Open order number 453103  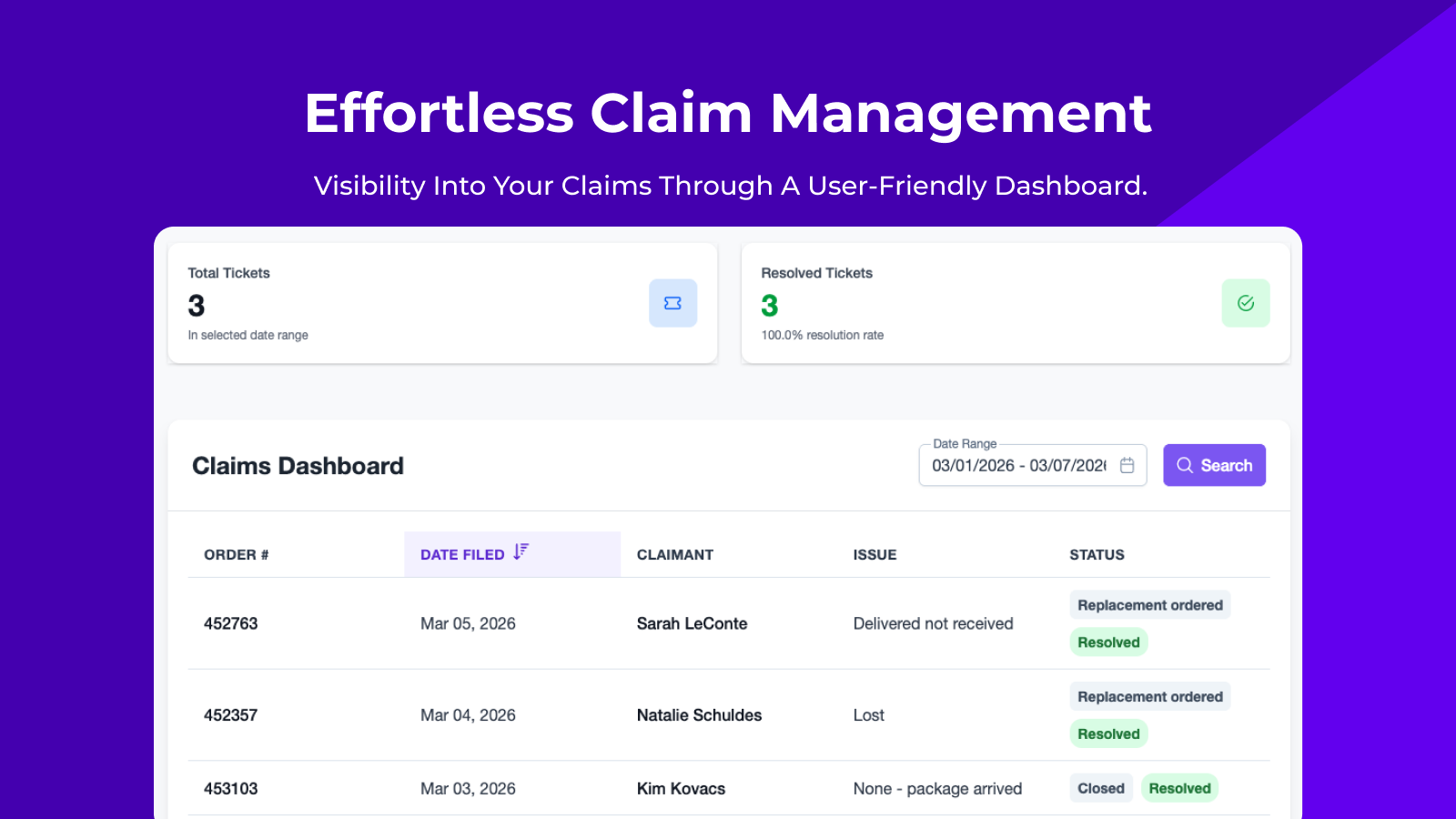pyautogui.click(x=230, y=789)
